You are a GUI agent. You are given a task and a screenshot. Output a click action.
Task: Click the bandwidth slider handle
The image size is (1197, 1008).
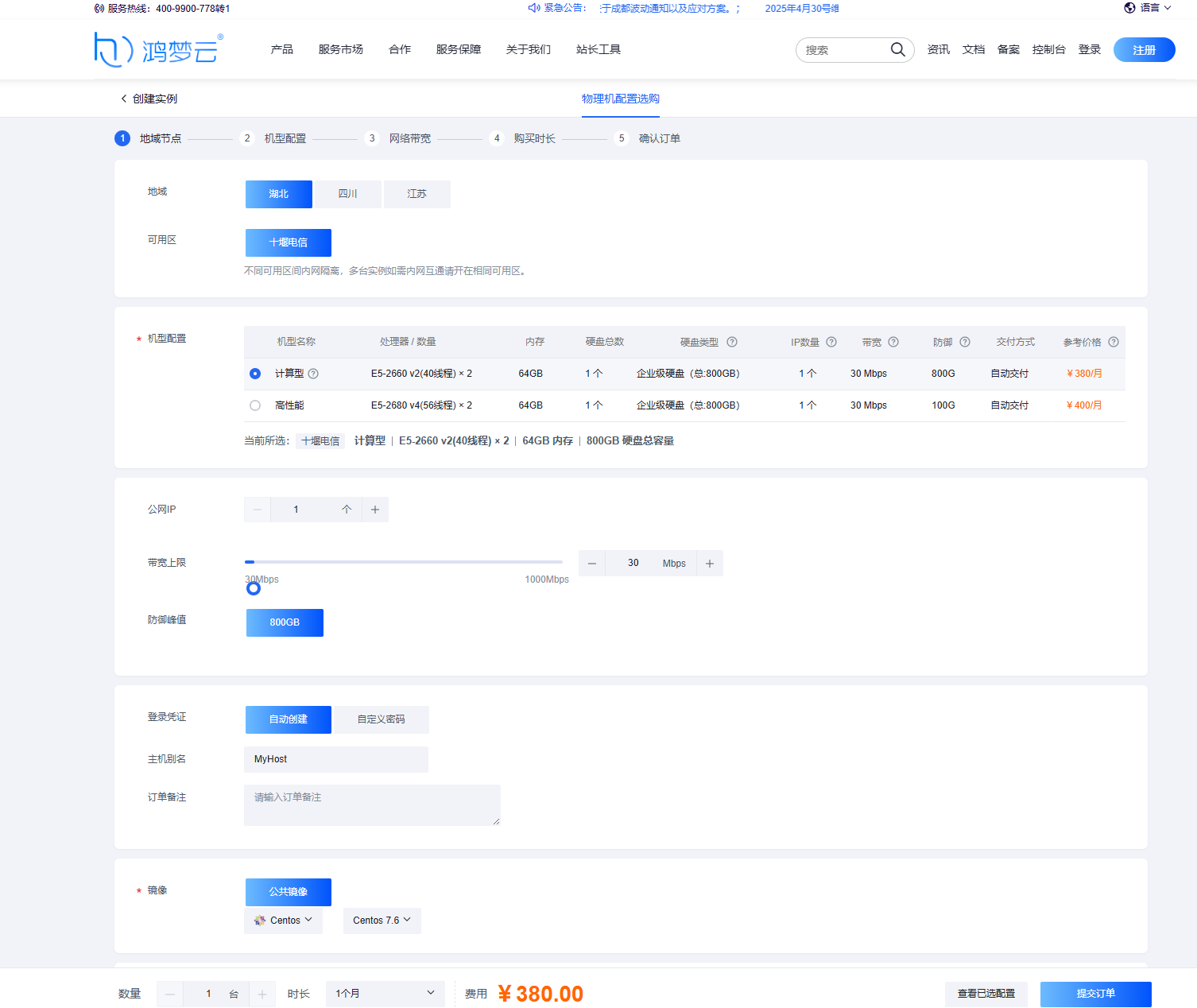[254, 588]
